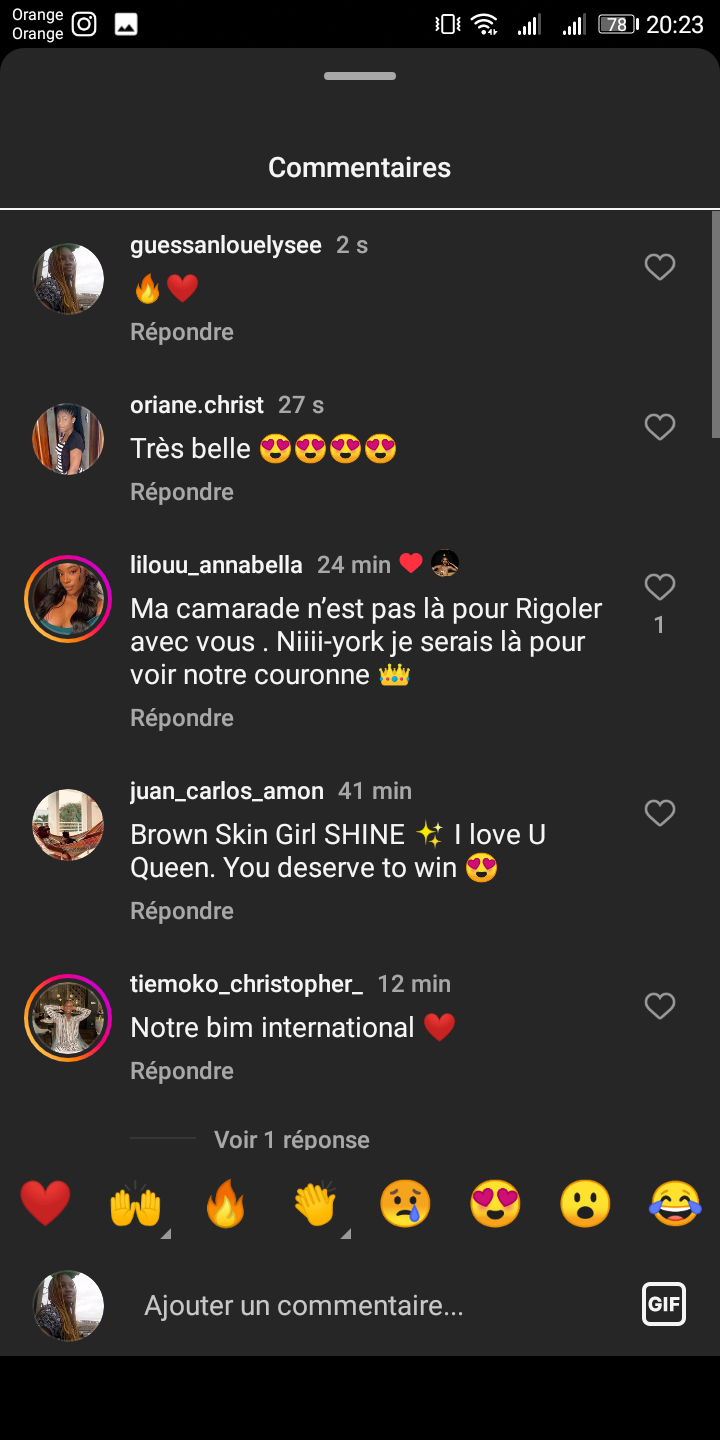Like guessanlouelysee's comment
Screen dimensions: 720x1440
pos(659,267)
